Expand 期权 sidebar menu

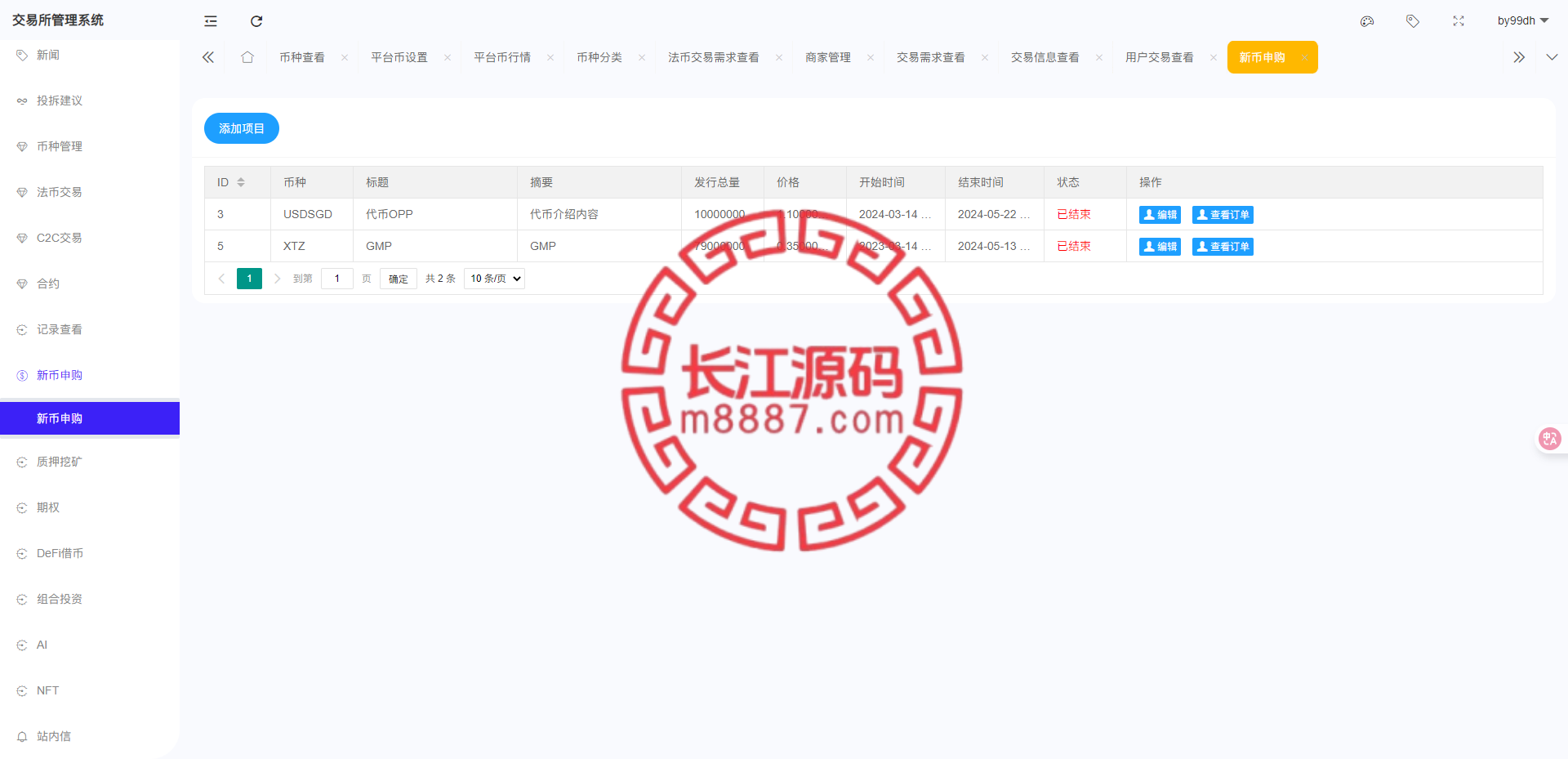[x=90, y=507]
